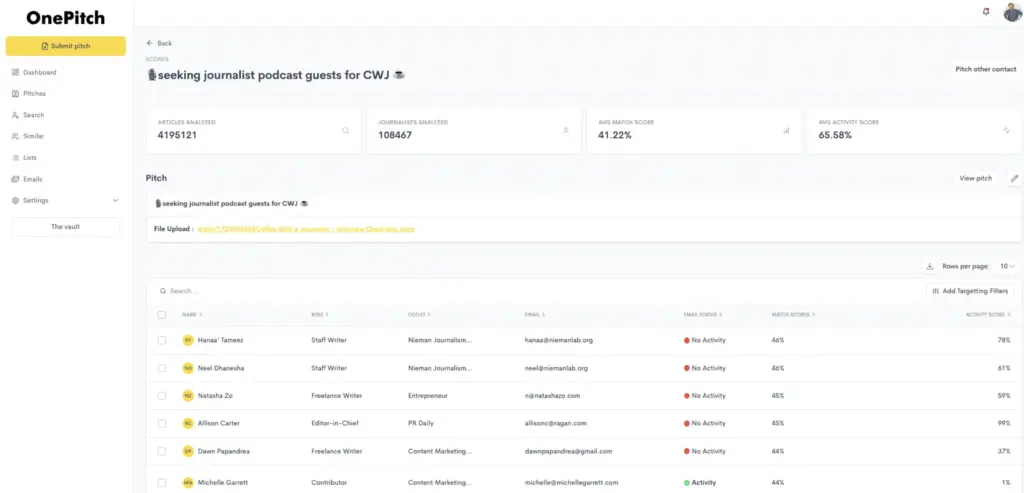
Task: Sort by the Name column header
Action: [192, 315]
